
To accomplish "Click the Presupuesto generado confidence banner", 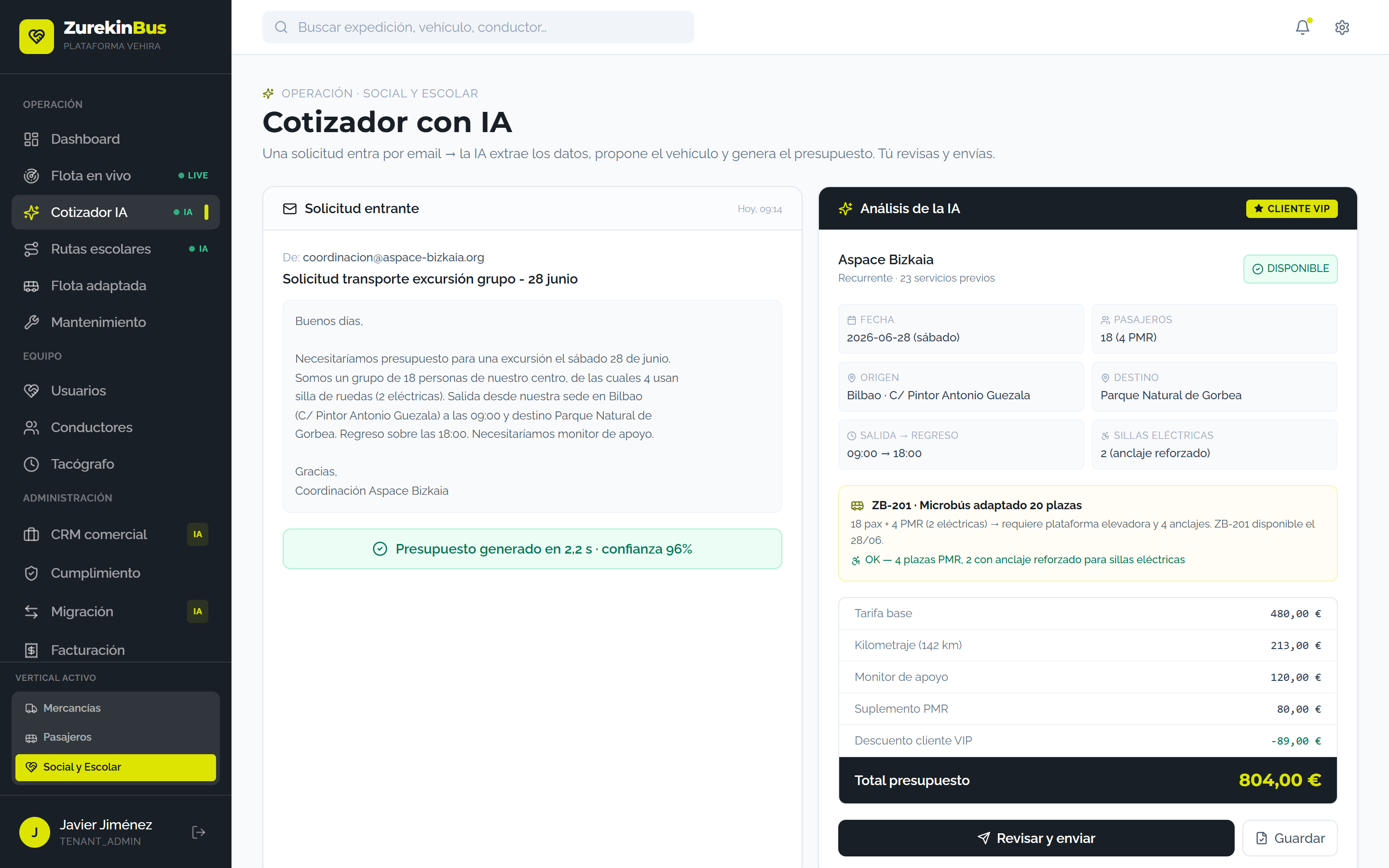I will [x=532, y=549].
